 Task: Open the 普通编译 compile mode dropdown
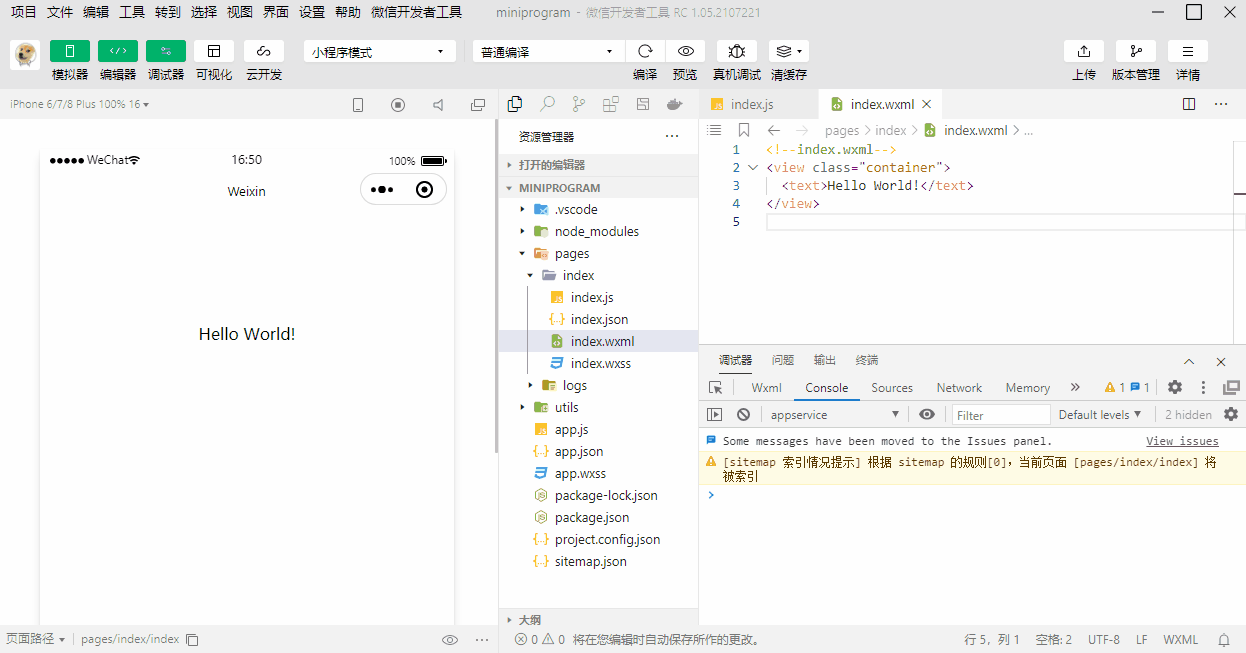(549, 52)
